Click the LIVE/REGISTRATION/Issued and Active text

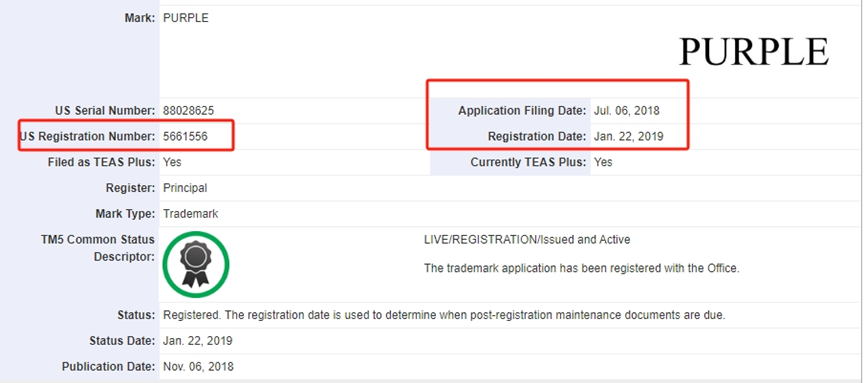527,240
